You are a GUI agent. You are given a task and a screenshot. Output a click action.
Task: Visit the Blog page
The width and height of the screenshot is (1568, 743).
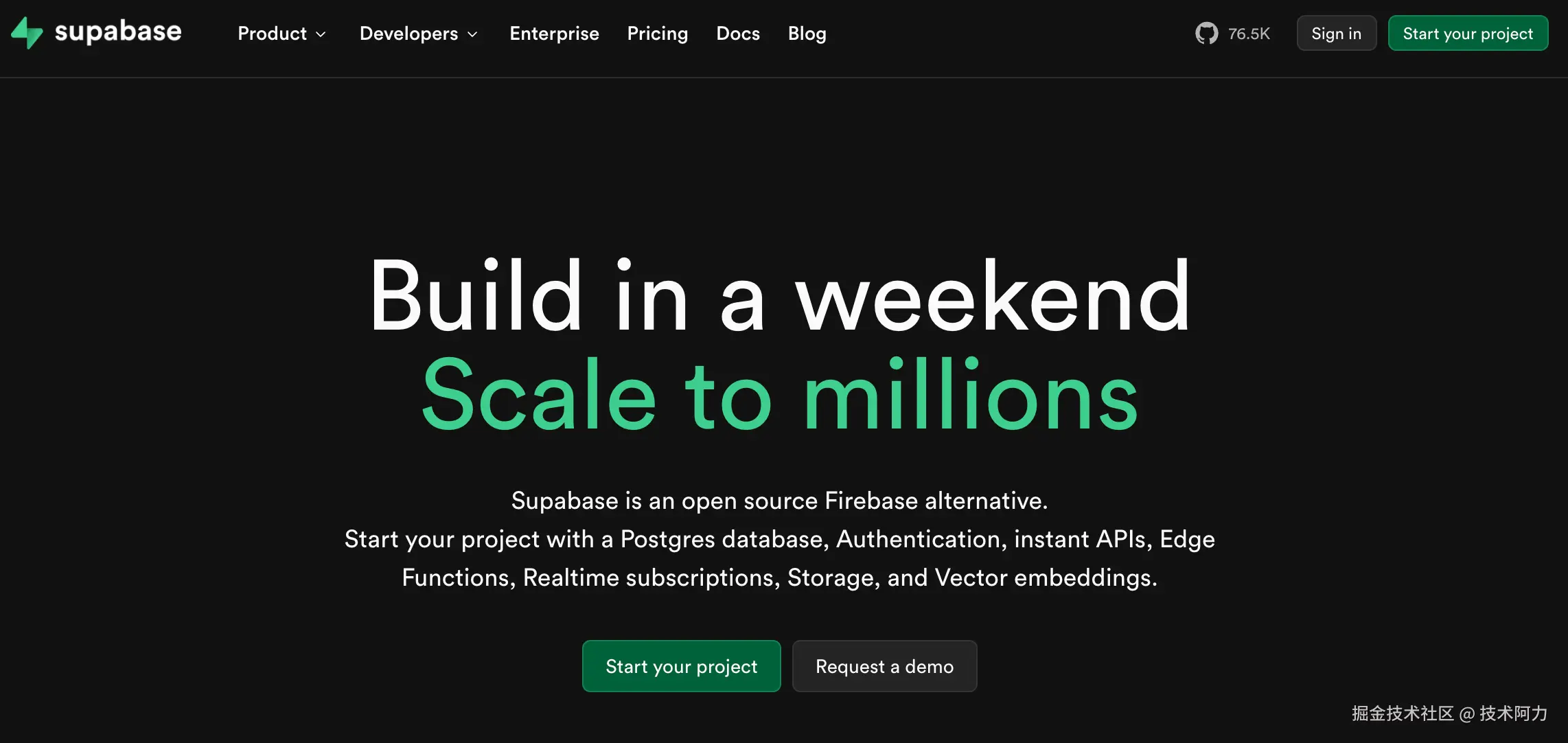[807, 34]
